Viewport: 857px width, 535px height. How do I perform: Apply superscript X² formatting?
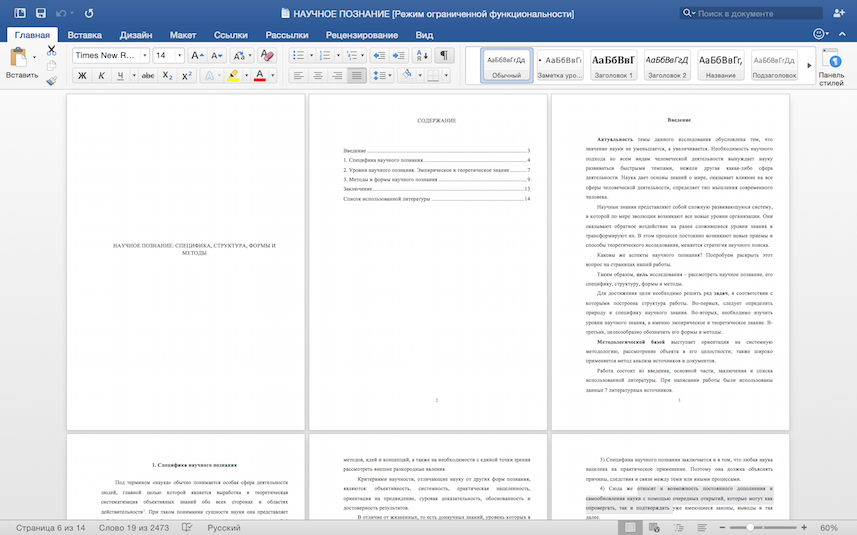[x=186, y=75]
